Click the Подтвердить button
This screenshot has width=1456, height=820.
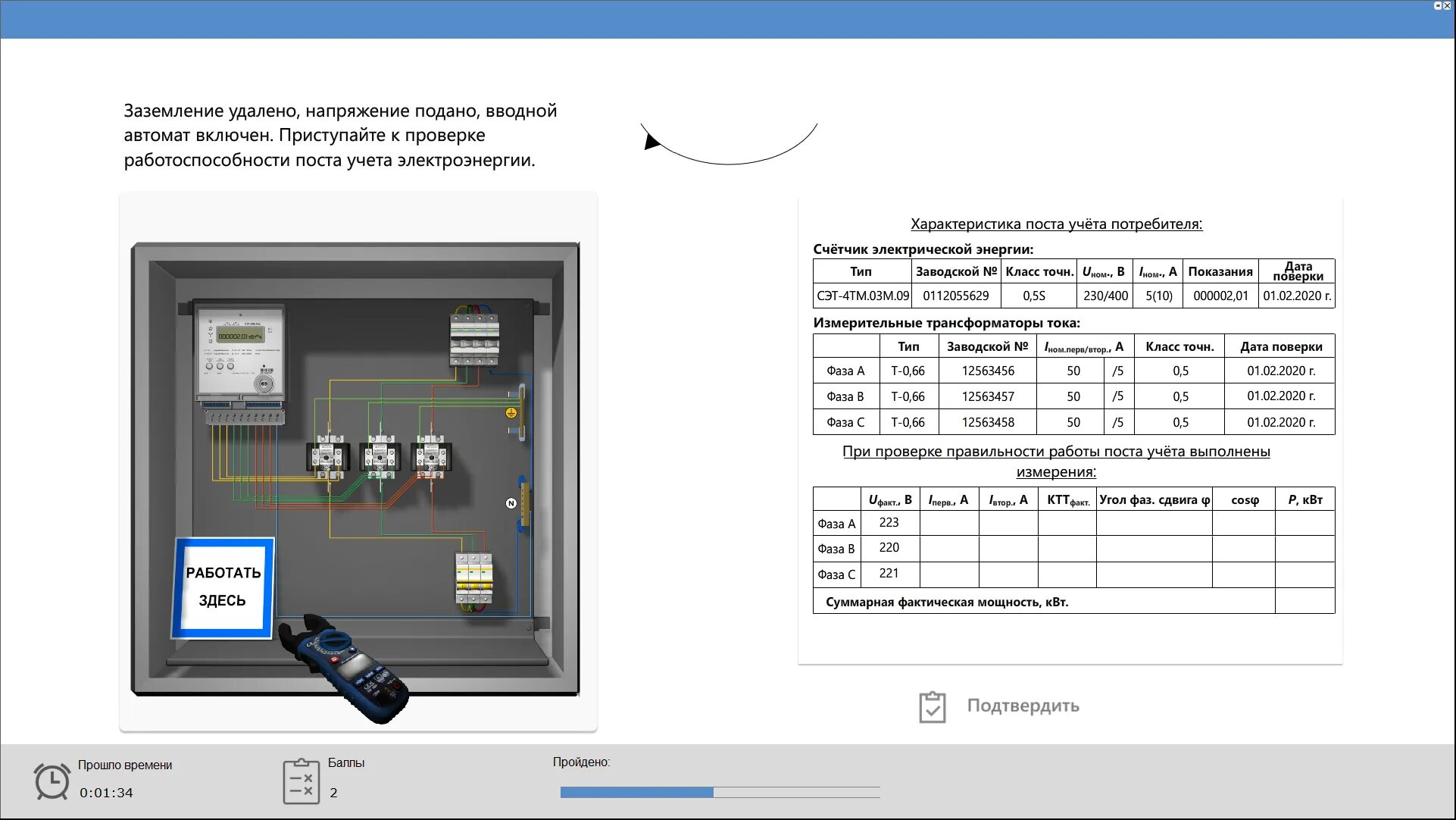point(1023,706)
